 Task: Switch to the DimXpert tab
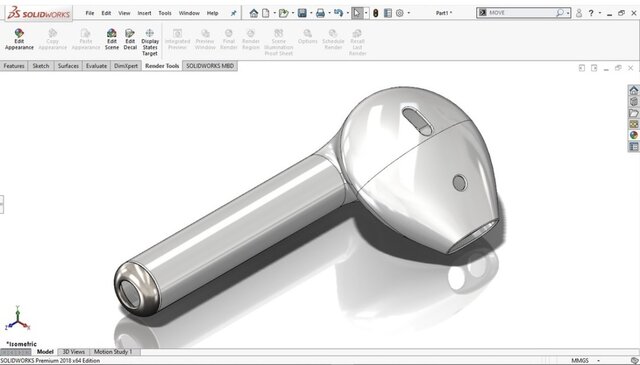tap(126, 66)
